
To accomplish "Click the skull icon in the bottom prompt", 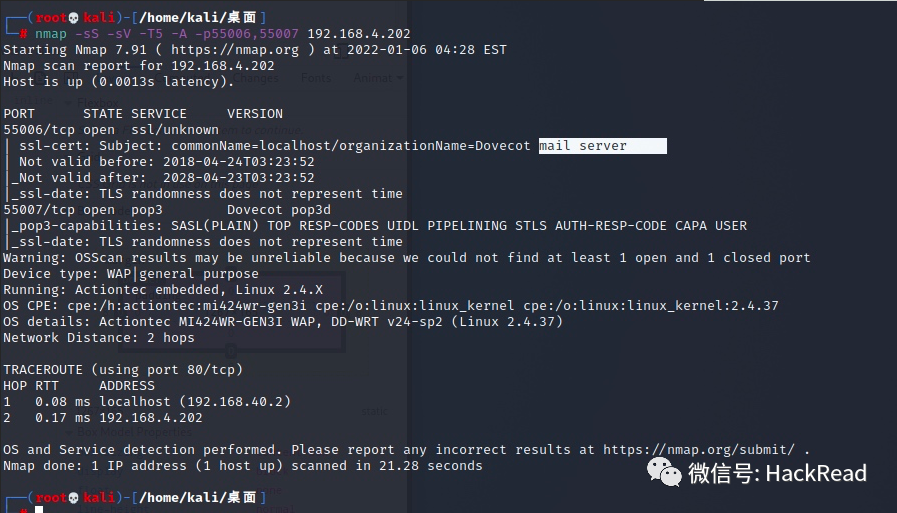I will 73,498.
